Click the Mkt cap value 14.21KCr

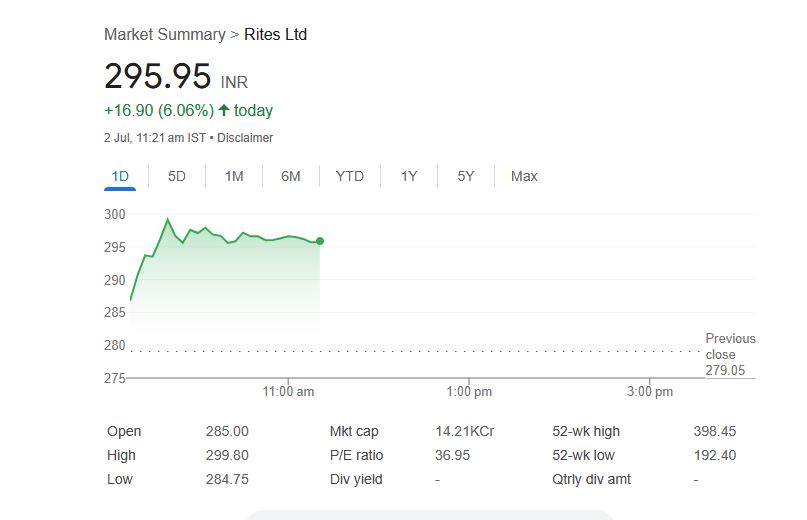point(465,431)
